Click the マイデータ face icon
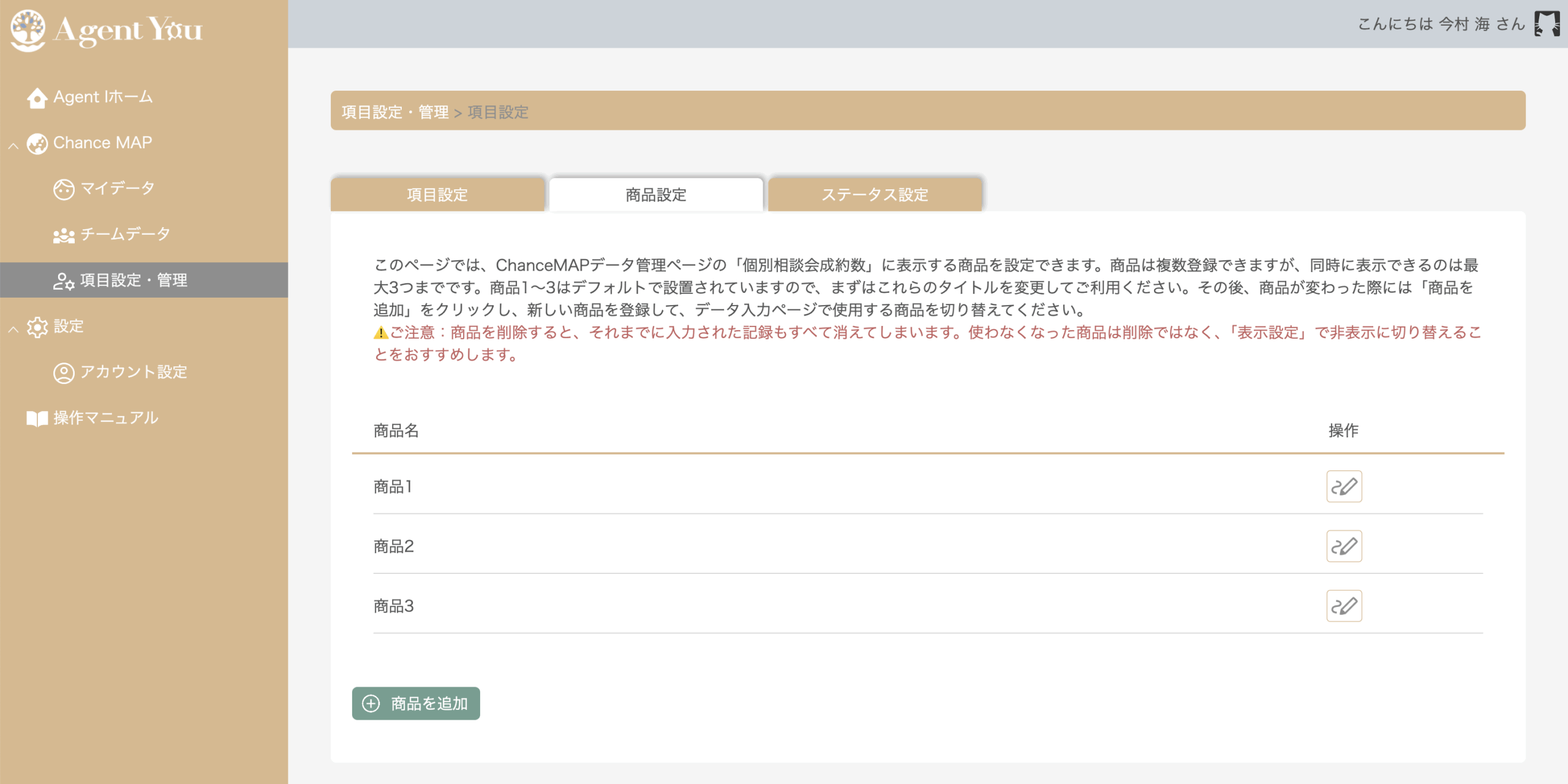 pos(64,189)
